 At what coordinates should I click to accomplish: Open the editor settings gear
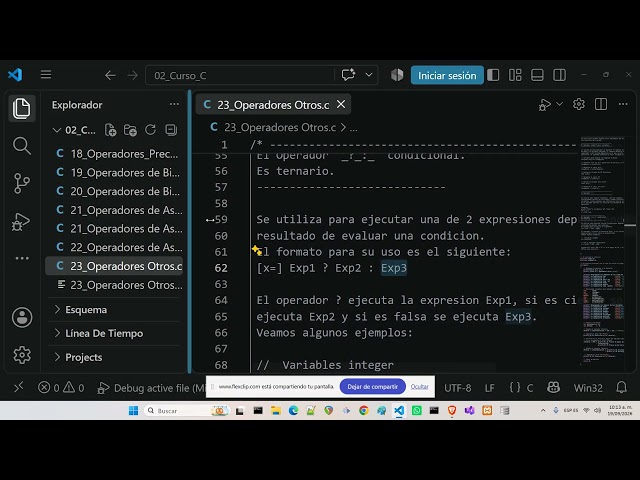(x=579, y=104)
